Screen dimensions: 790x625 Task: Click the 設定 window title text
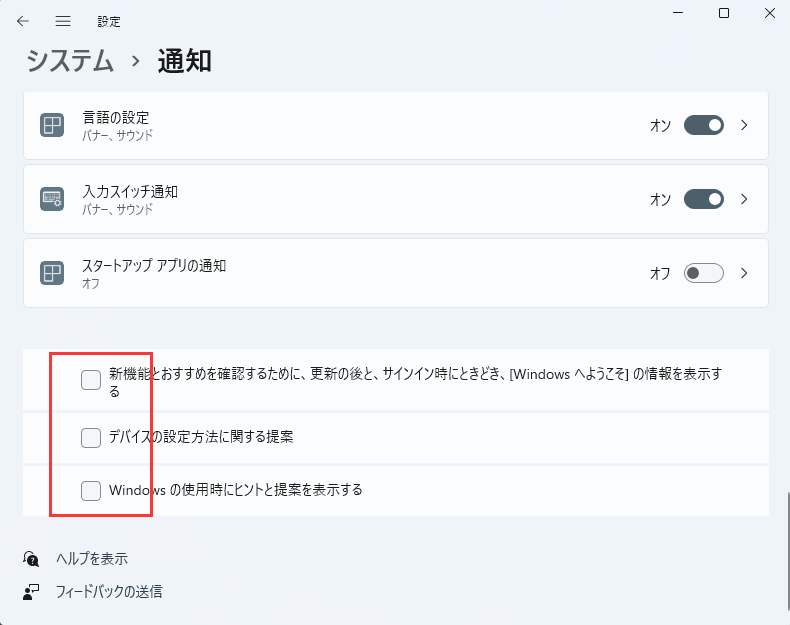click(x=109, y=22)
